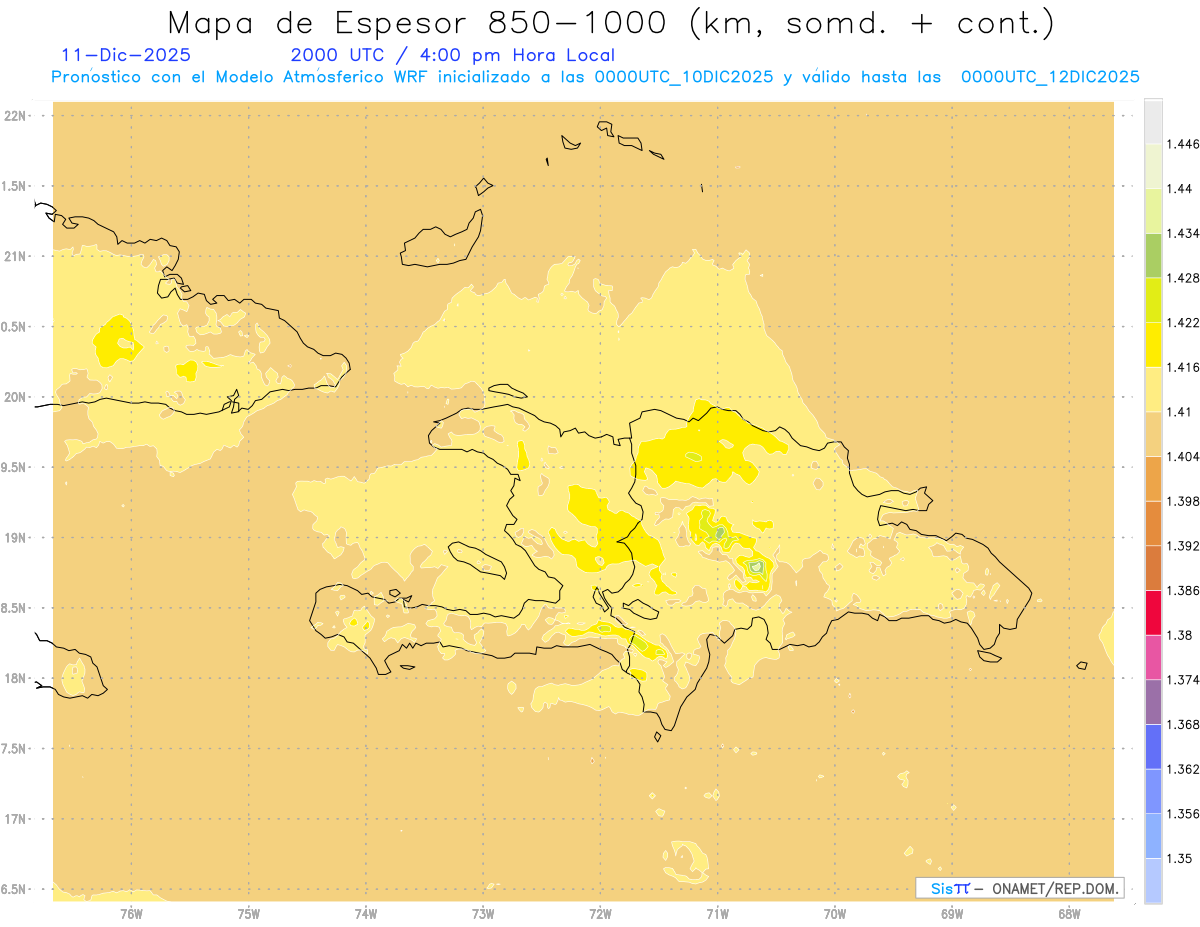The height and width of the screenshot is (927, 1200).
Task: Click the green colorbar swatch below 1.434
Action: tap(1153, 255)
